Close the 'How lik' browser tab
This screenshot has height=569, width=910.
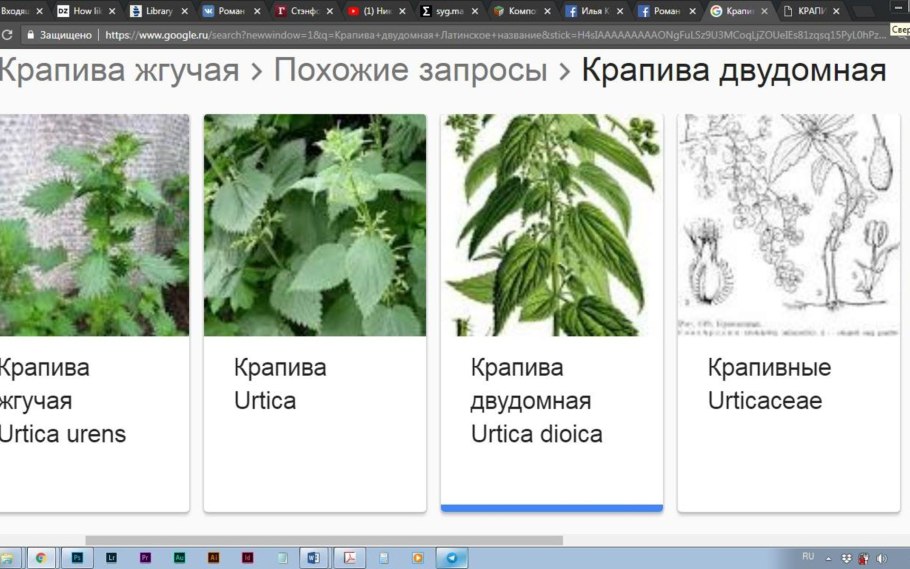(112, 11)
